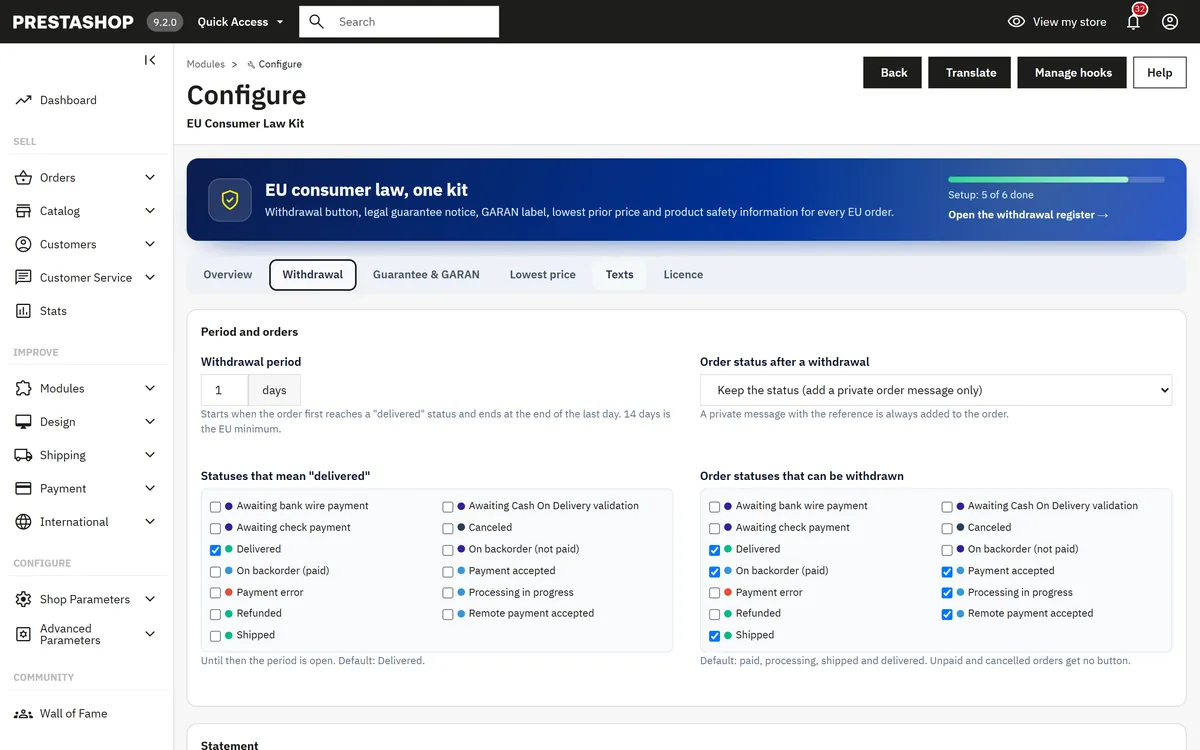Click the International globe icon
Screen dimensions: 1200x750
click(x=23, y=522)
